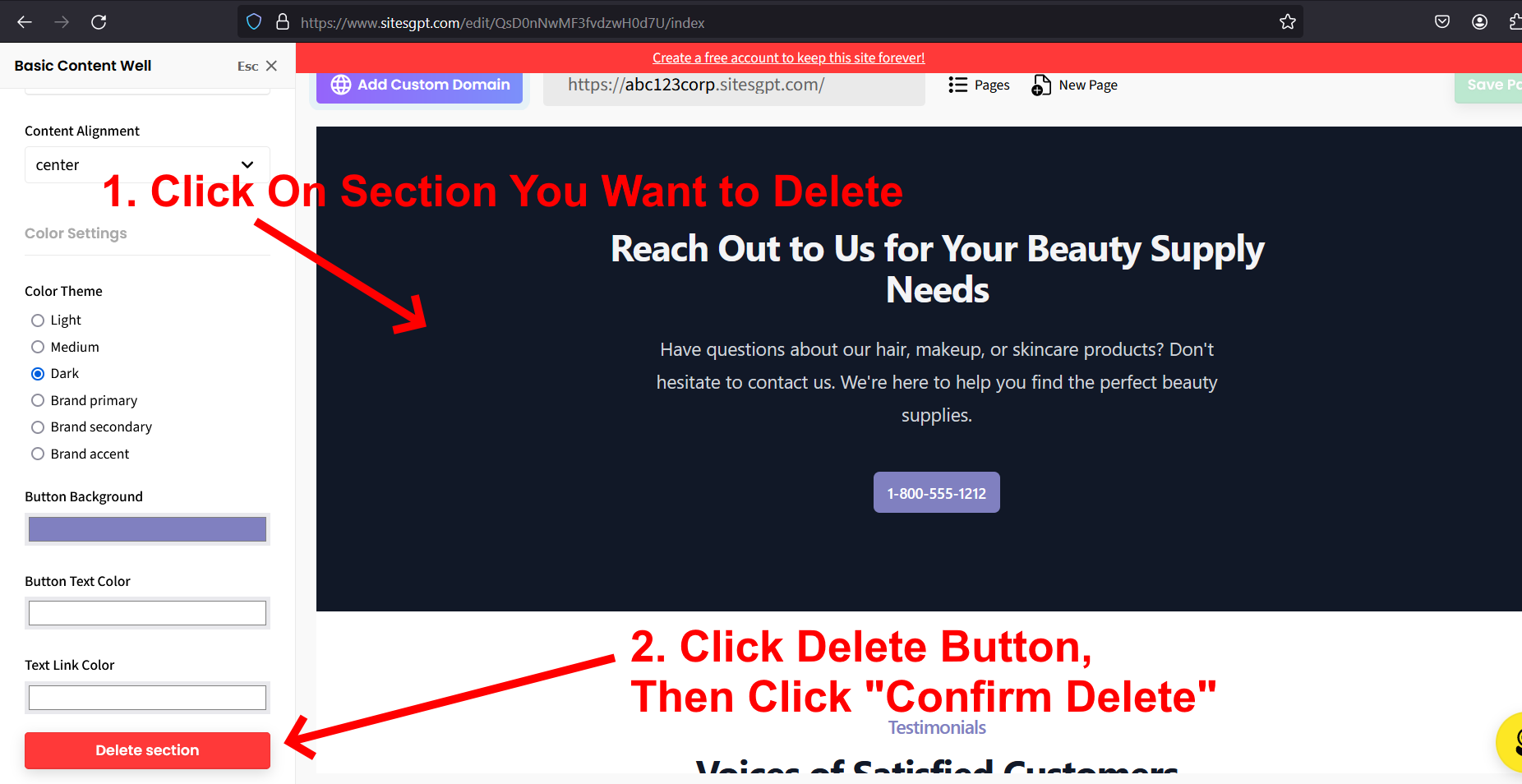Image resolution: width=1522 pixels, height=784 pixels.
Task: Bookmark this page with the star icon
Action: 1288,22
